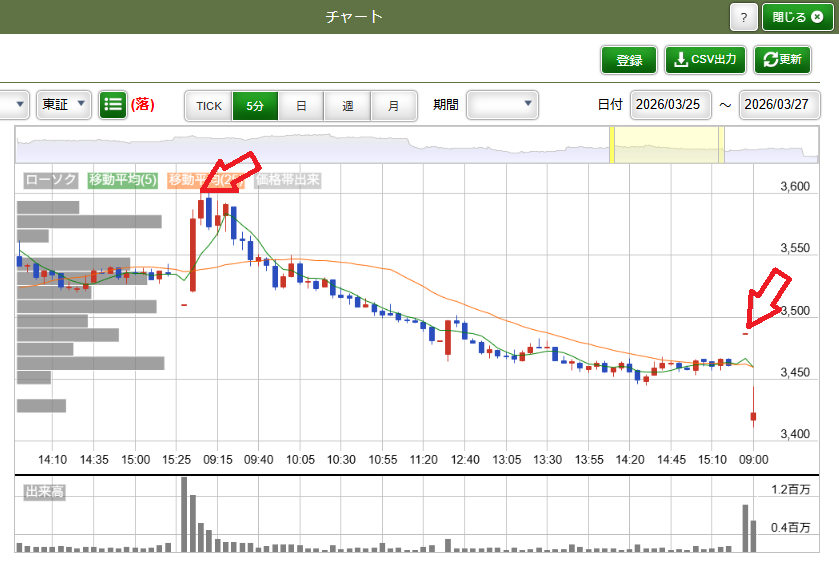839x579 pixels.
Task: Toggle the 価格帯出来 legend
Action: [x=287, y=180]
